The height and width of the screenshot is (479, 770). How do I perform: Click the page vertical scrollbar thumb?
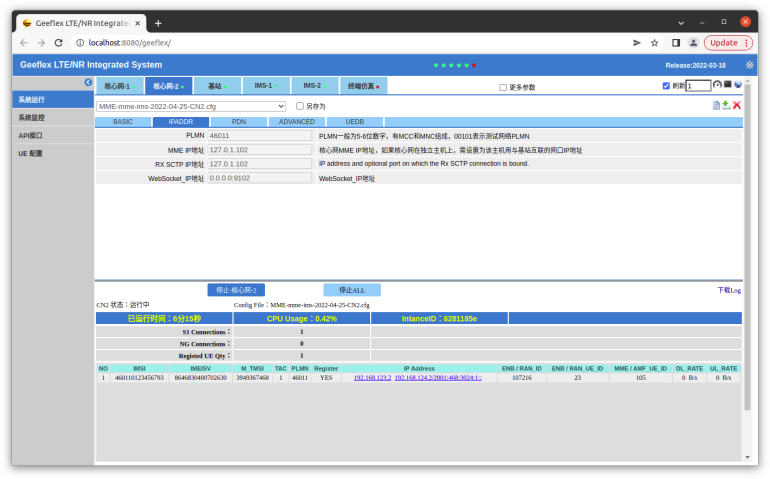[747, 246]
